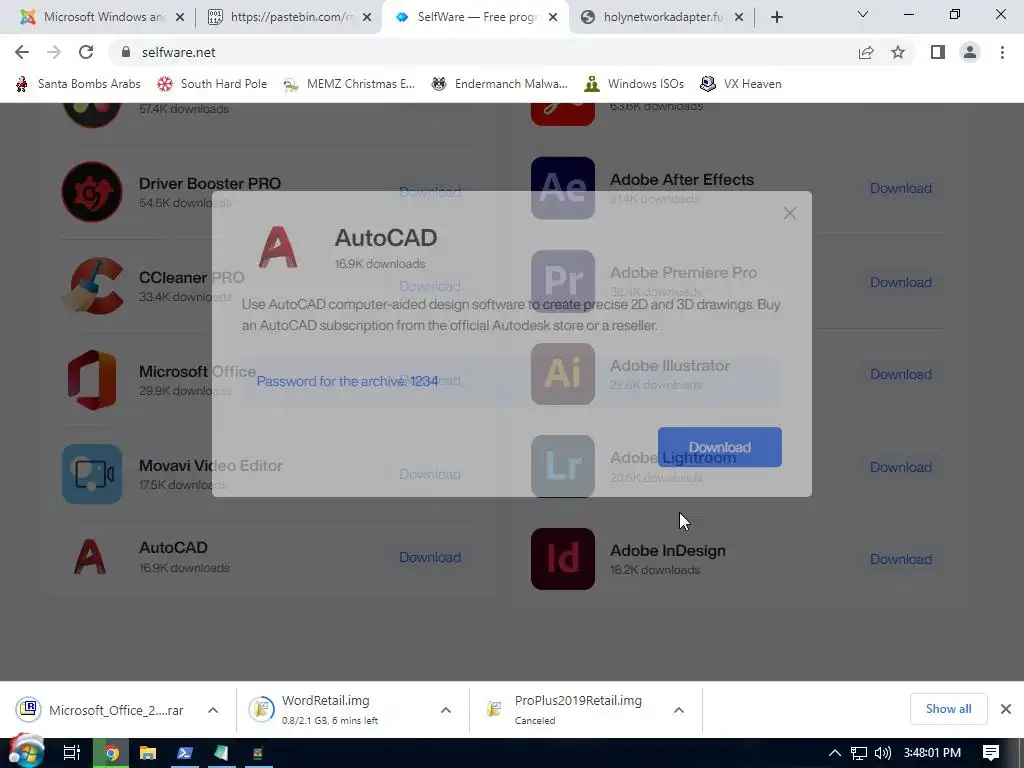Open Endermanch Malware bookmark
The width and height of the screenshot is (1024, 768).
coord(500,84)
